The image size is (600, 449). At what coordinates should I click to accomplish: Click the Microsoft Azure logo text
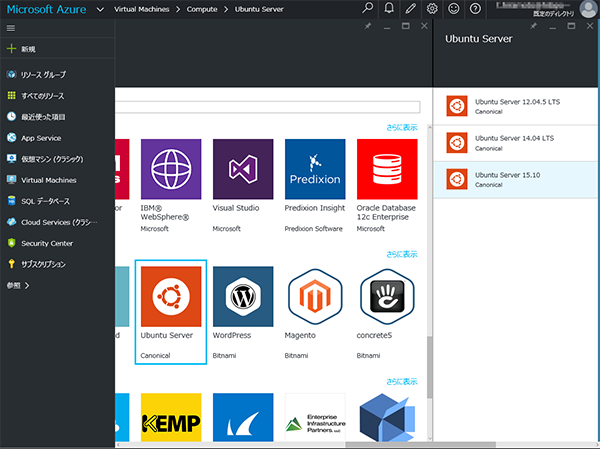46,9
